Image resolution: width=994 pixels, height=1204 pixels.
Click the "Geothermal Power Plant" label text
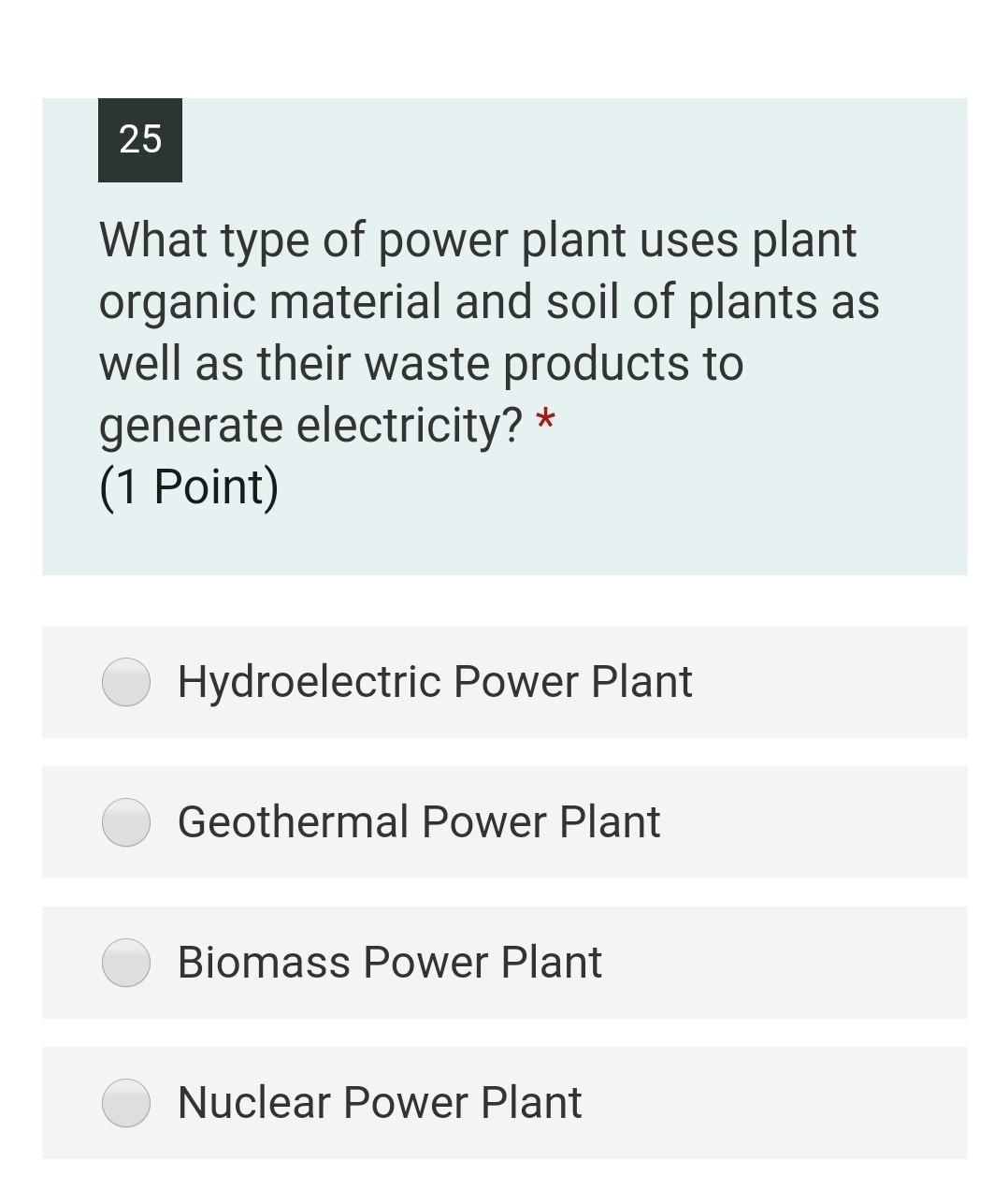(x=419, y=821)
